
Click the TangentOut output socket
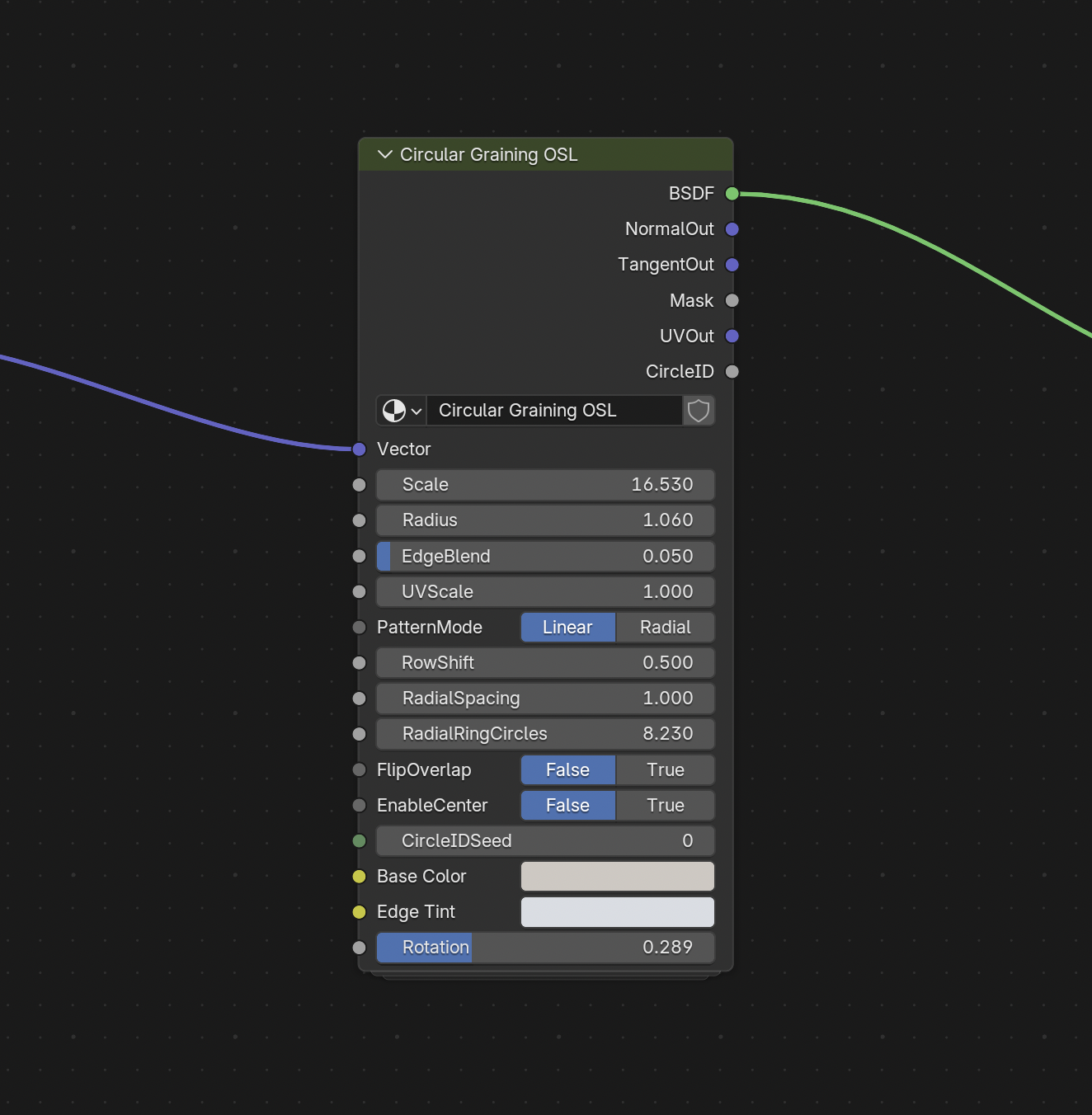click(x=732, y=265)
